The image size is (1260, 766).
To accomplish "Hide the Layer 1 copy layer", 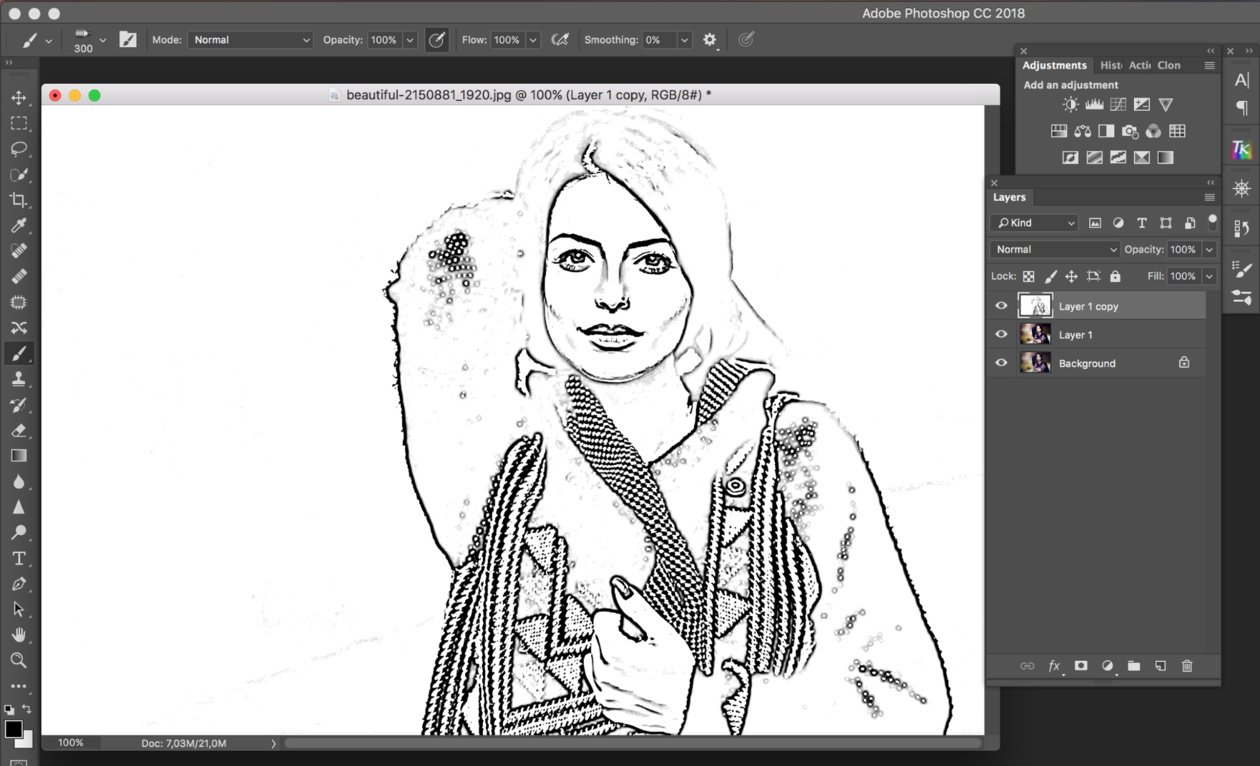I will point(1001,306).
